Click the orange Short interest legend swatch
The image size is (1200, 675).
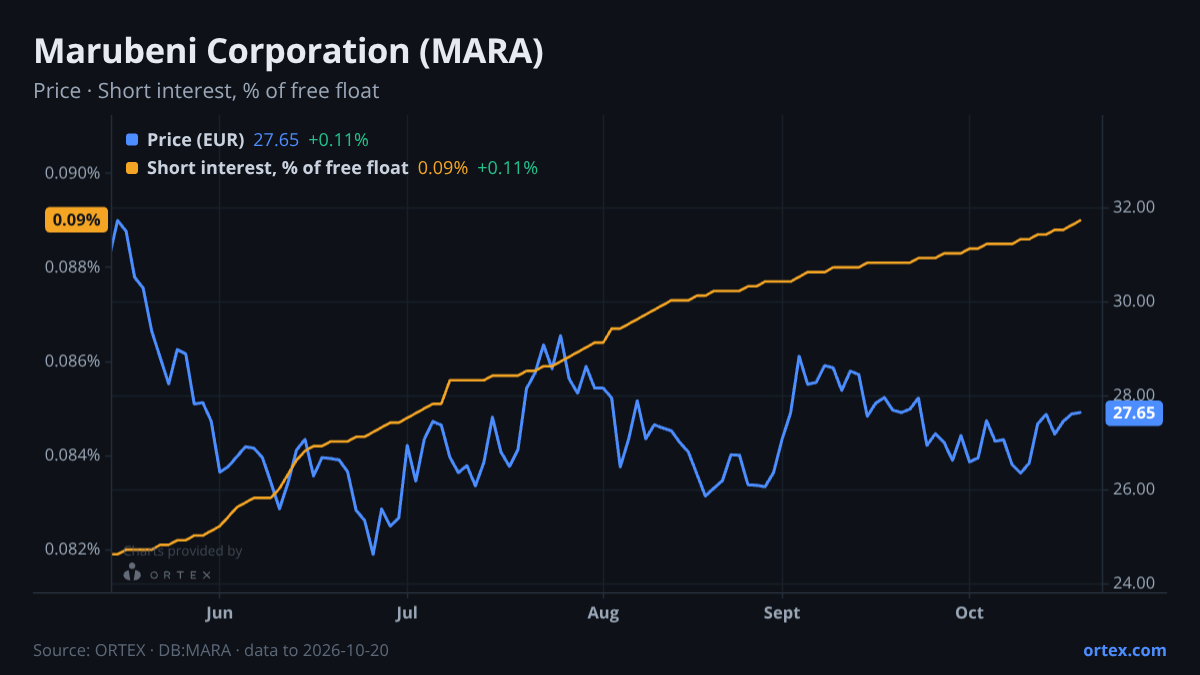tap(132, 168)
